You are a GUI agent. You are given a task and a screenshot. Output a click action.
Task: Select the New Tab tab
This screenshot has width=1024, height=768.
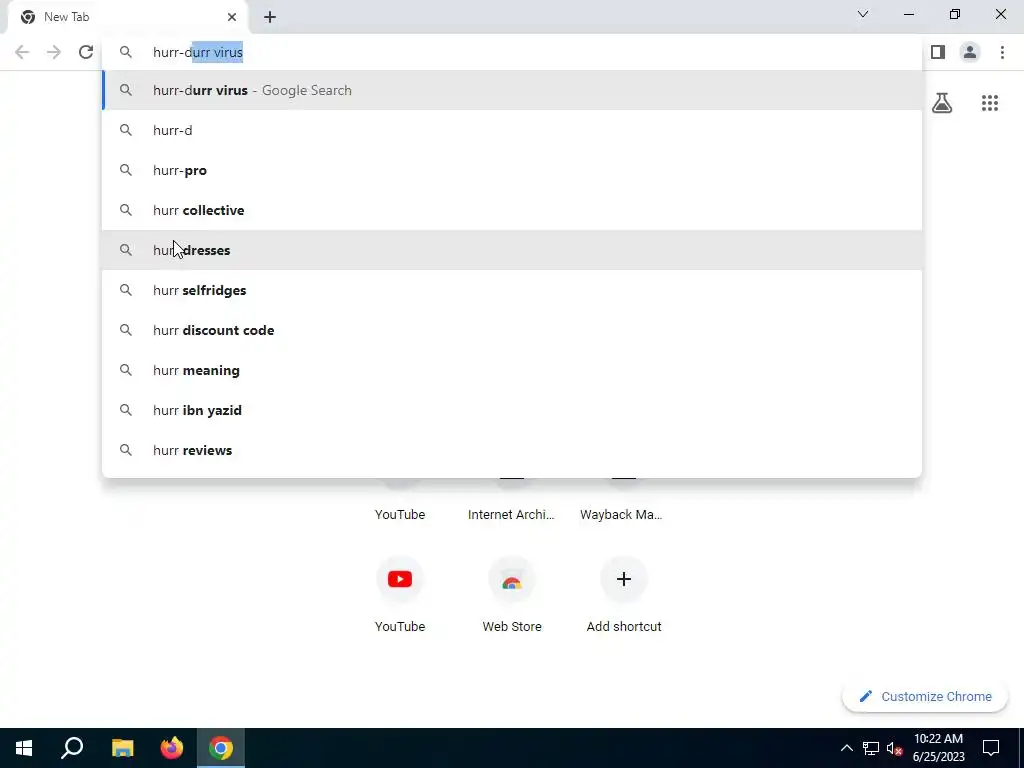pos(128,17)
